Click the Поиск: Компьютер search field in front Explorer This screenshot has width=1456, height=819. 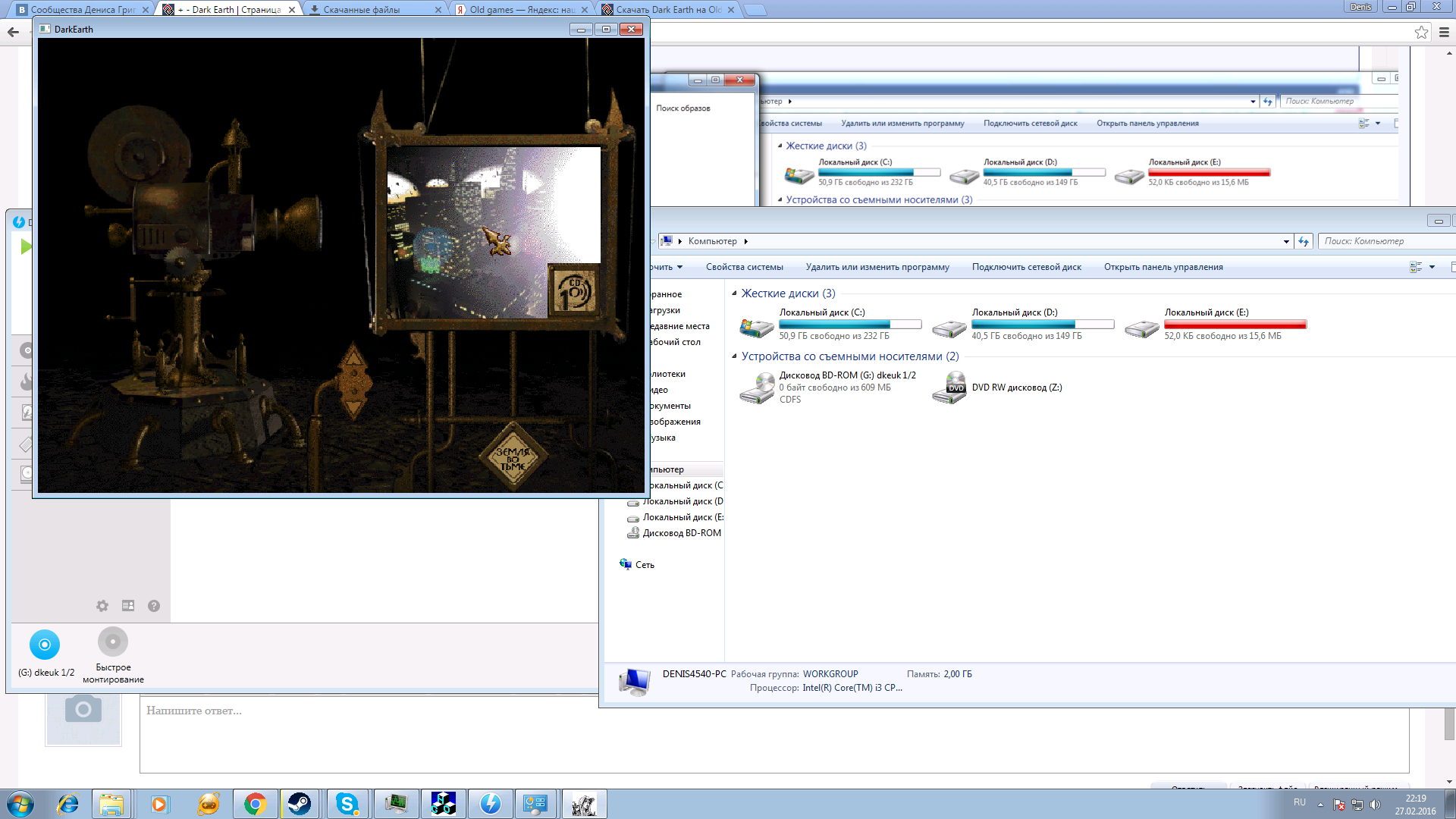point(1386,241)
